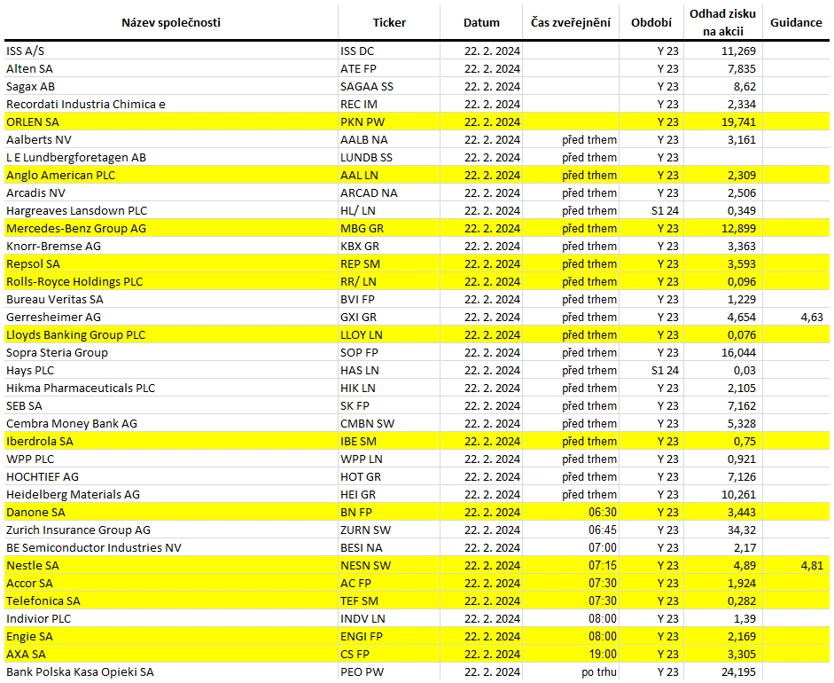Click AXA's release time "19:00"
This screenshot has width=834, height=683.
pyautogui.click(x=603, y=654)
